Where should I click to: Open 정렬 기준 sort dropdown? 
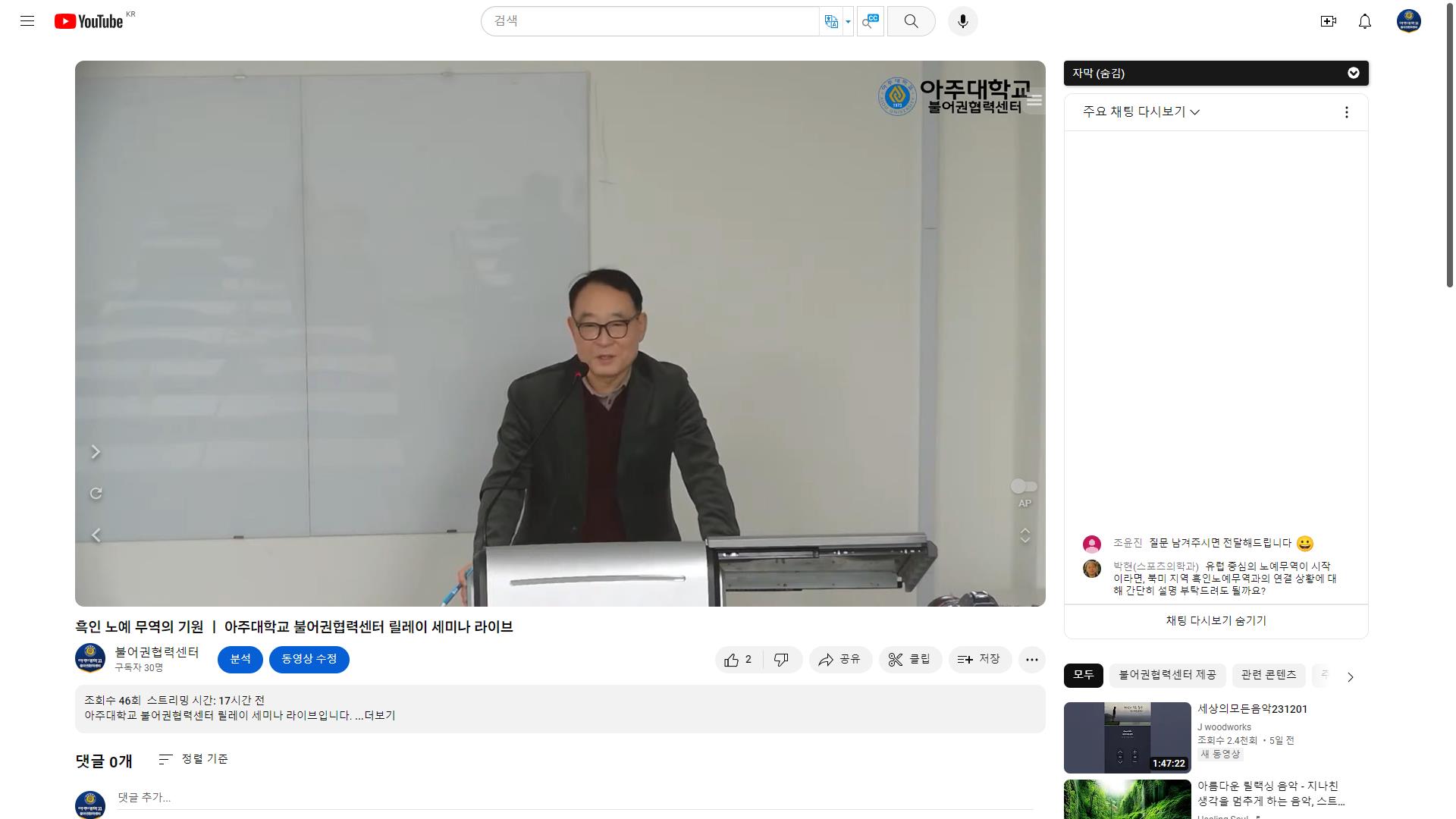point(193,759)
